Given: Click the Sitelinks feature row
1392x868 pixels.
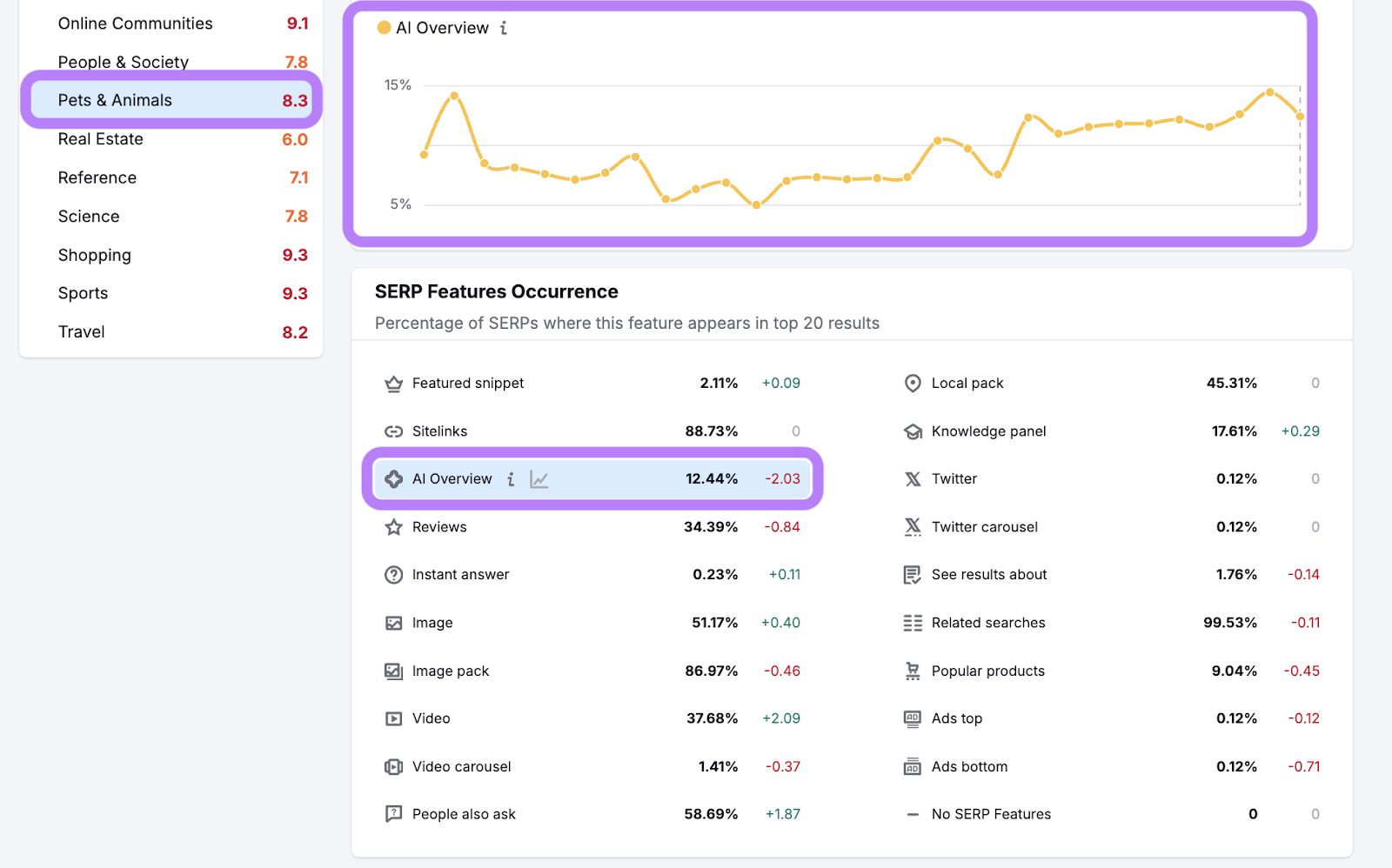Looking at the screenshot, I should click(x=439, y=431).
